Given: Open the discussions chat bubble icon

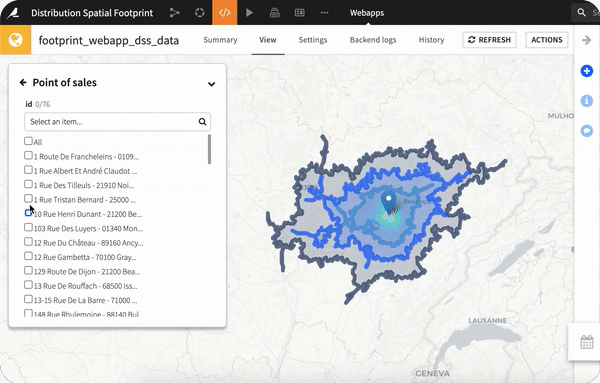Looking at the screenshot, I should [587, 131].
